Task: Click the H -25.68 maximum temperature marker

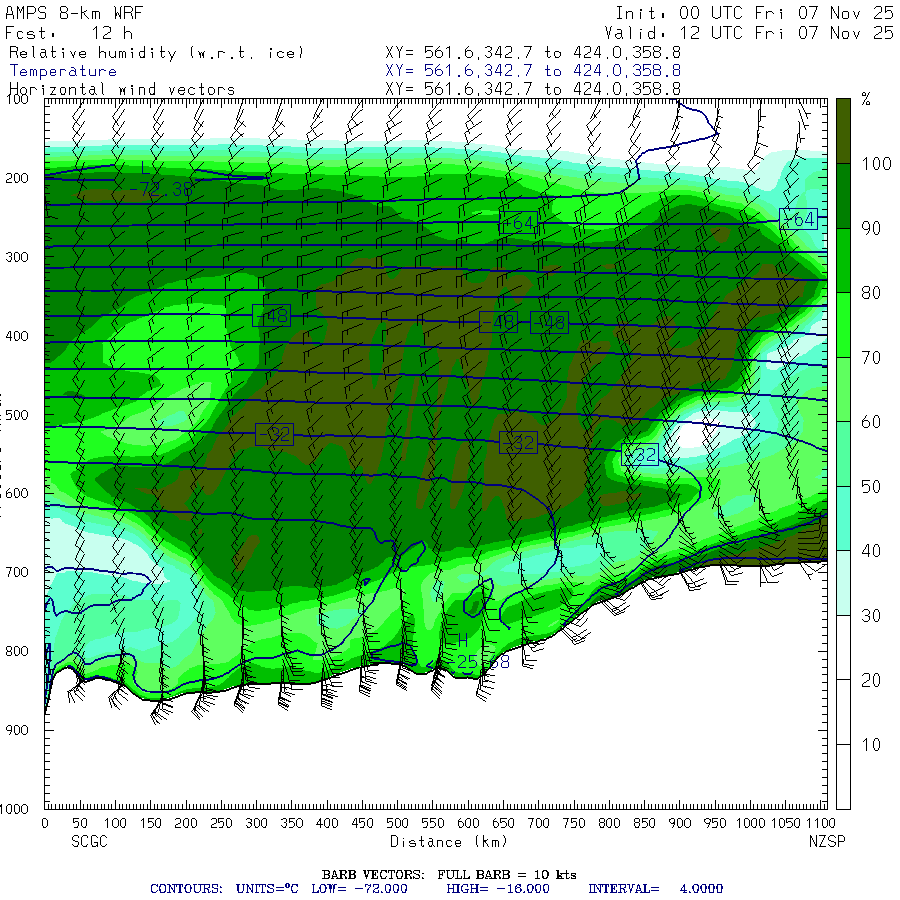Action: point(478,653)
